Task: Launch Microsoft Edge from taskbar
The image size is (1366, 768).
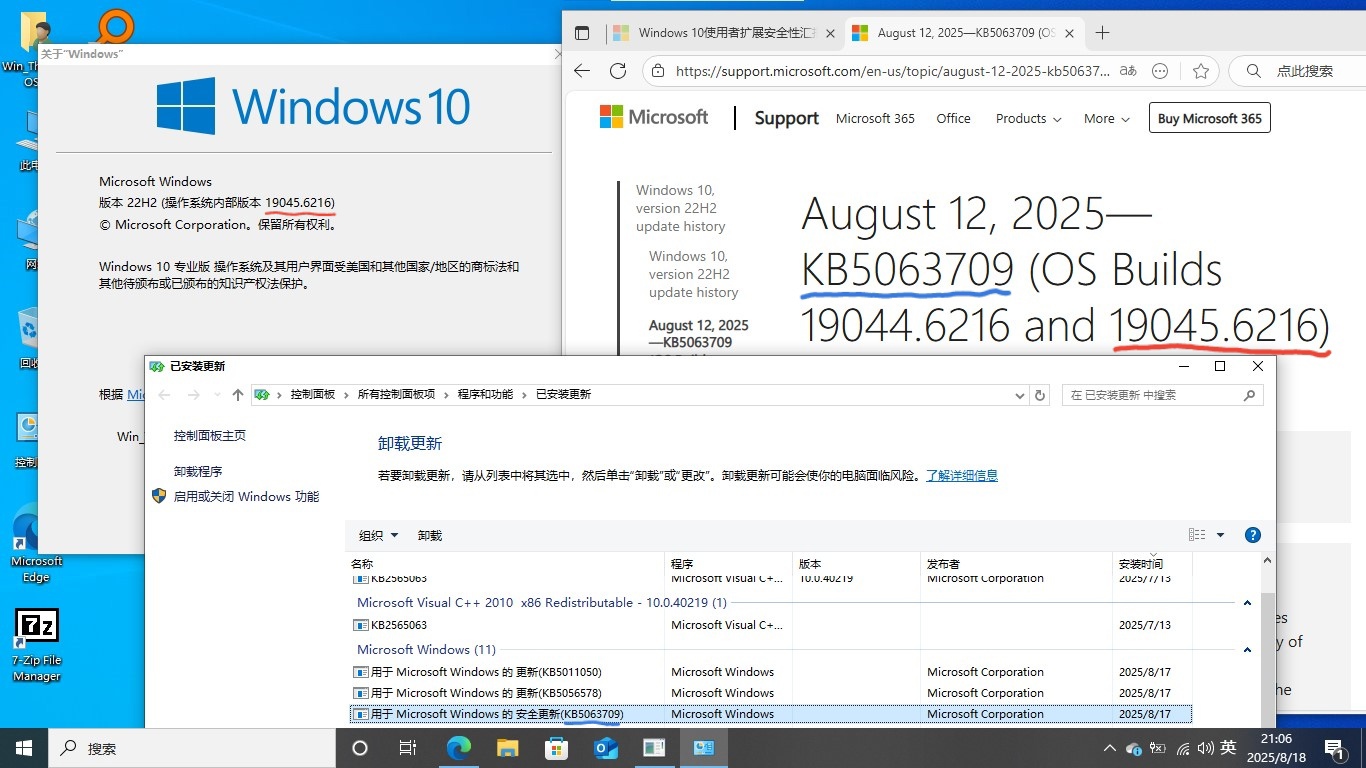Action: click(458, 748)
